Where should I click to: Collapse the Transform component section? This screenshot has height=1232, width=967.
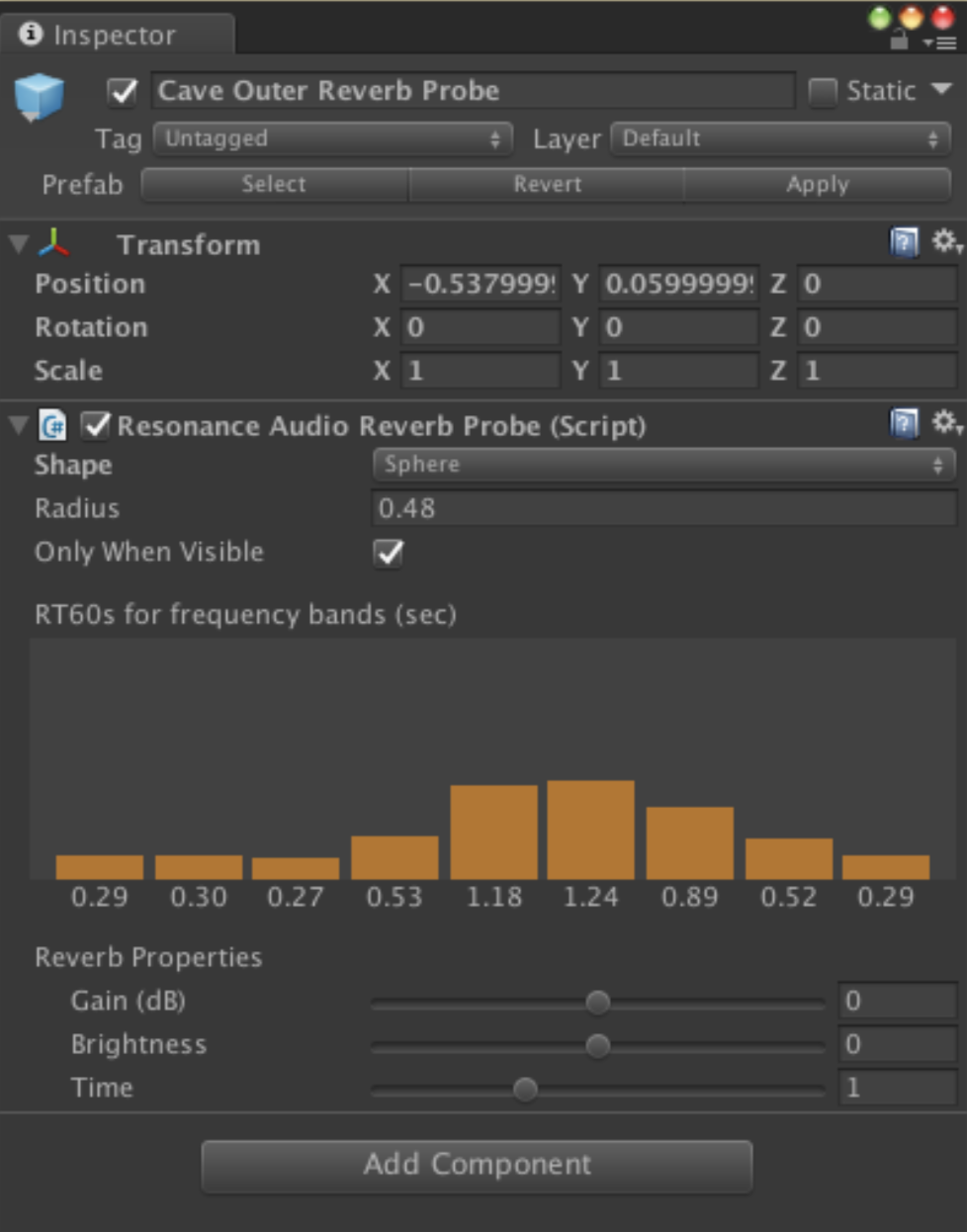click(18, 244)
